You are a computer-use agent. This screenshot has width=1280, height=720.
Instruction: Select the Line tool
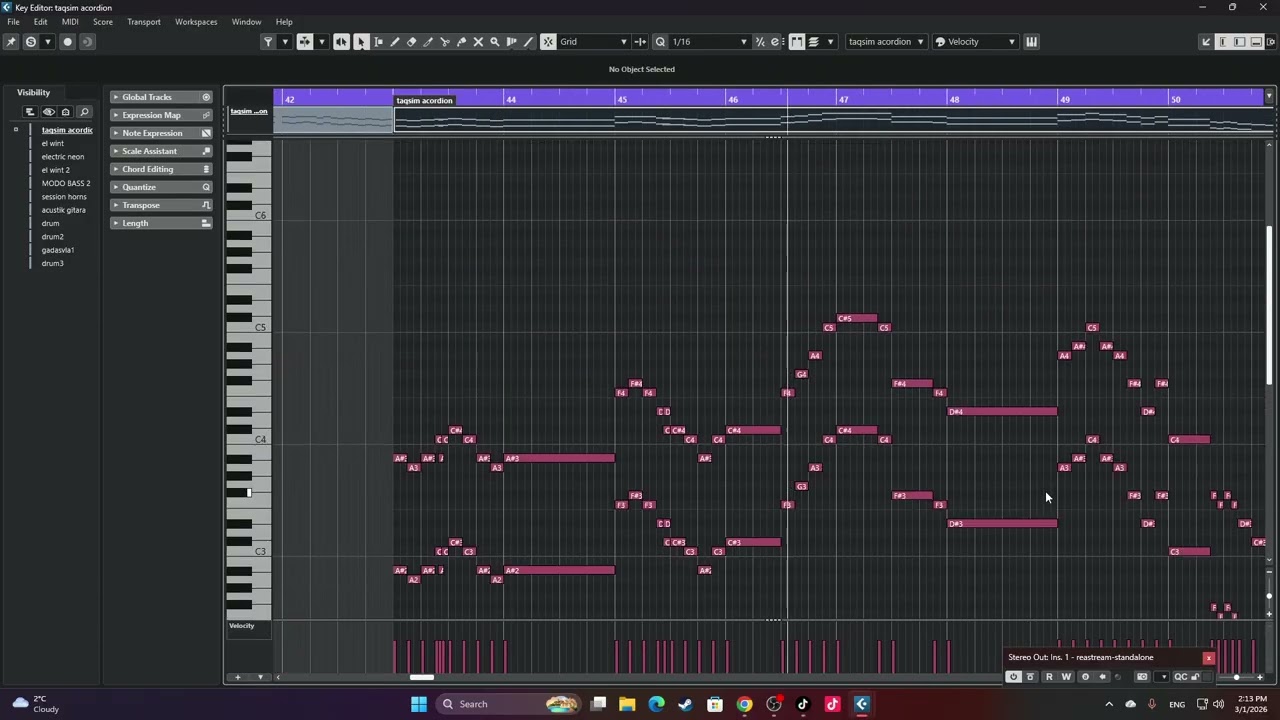click(x=528, y=42)
